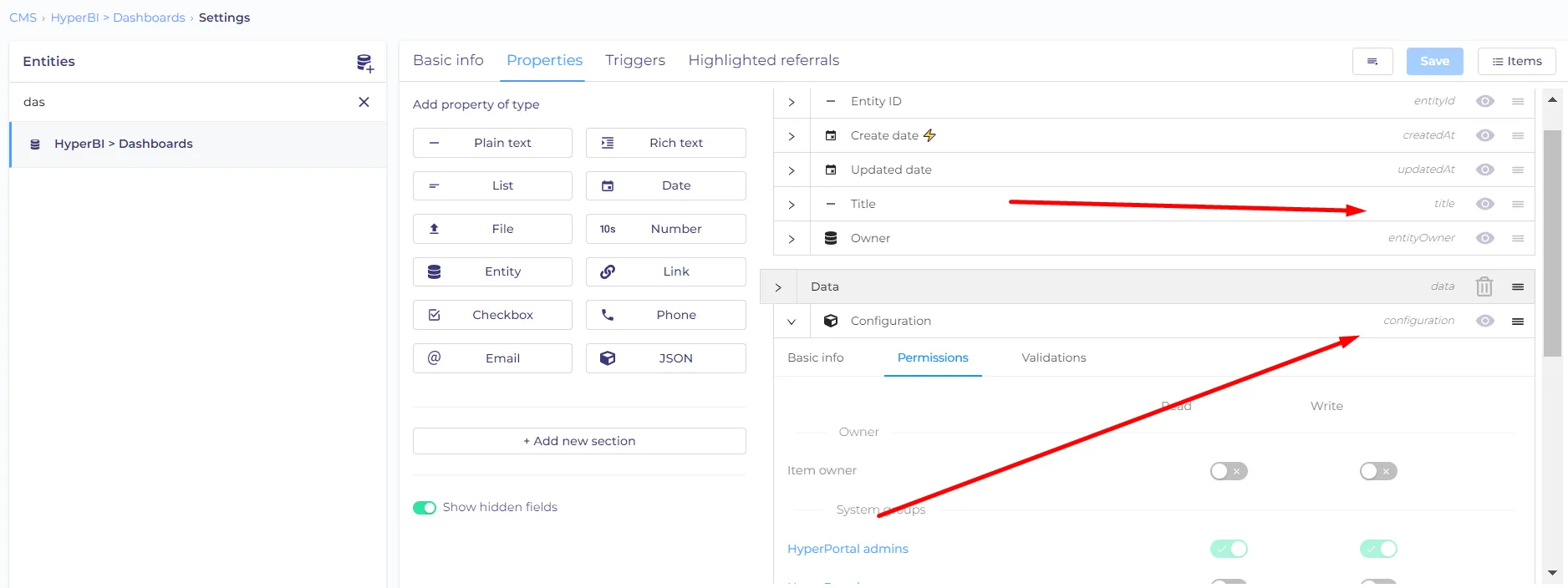Click the Title row drag handle
Viewport: 1568px width, 588px height.
(1518, 204)
